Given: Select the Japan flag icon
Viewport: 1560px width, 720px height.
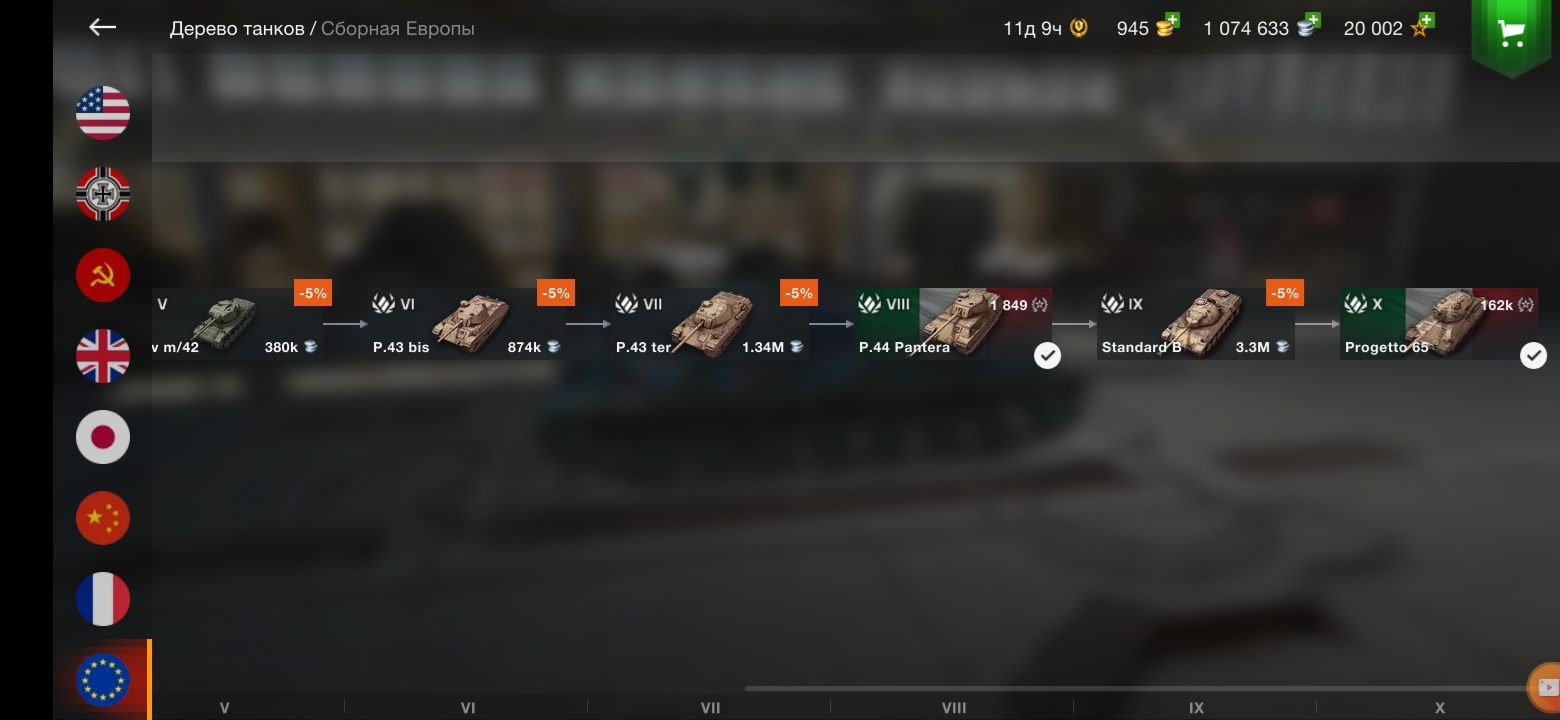Looking at the screenshot, I should (x=103, y=437).
